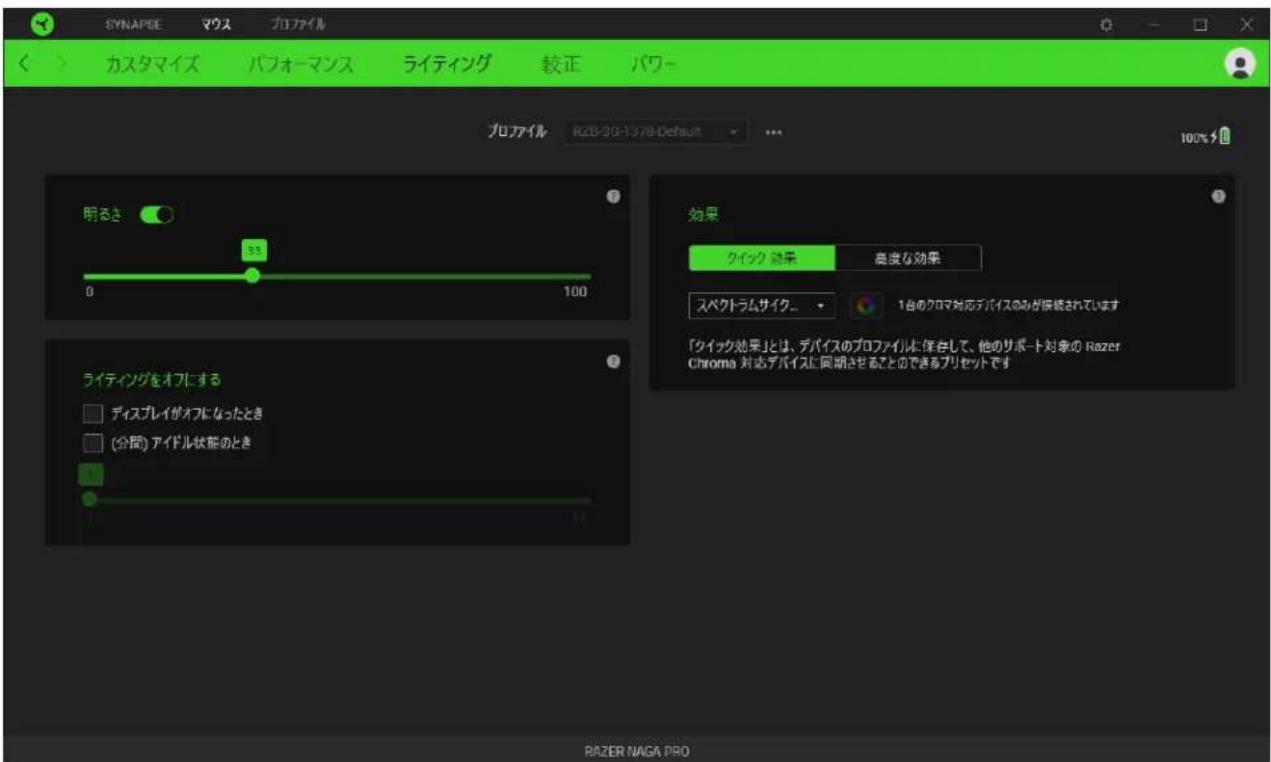Click the RAZER NAGA PRO device label
The image size is (1271, 762).
click(635, 751)
